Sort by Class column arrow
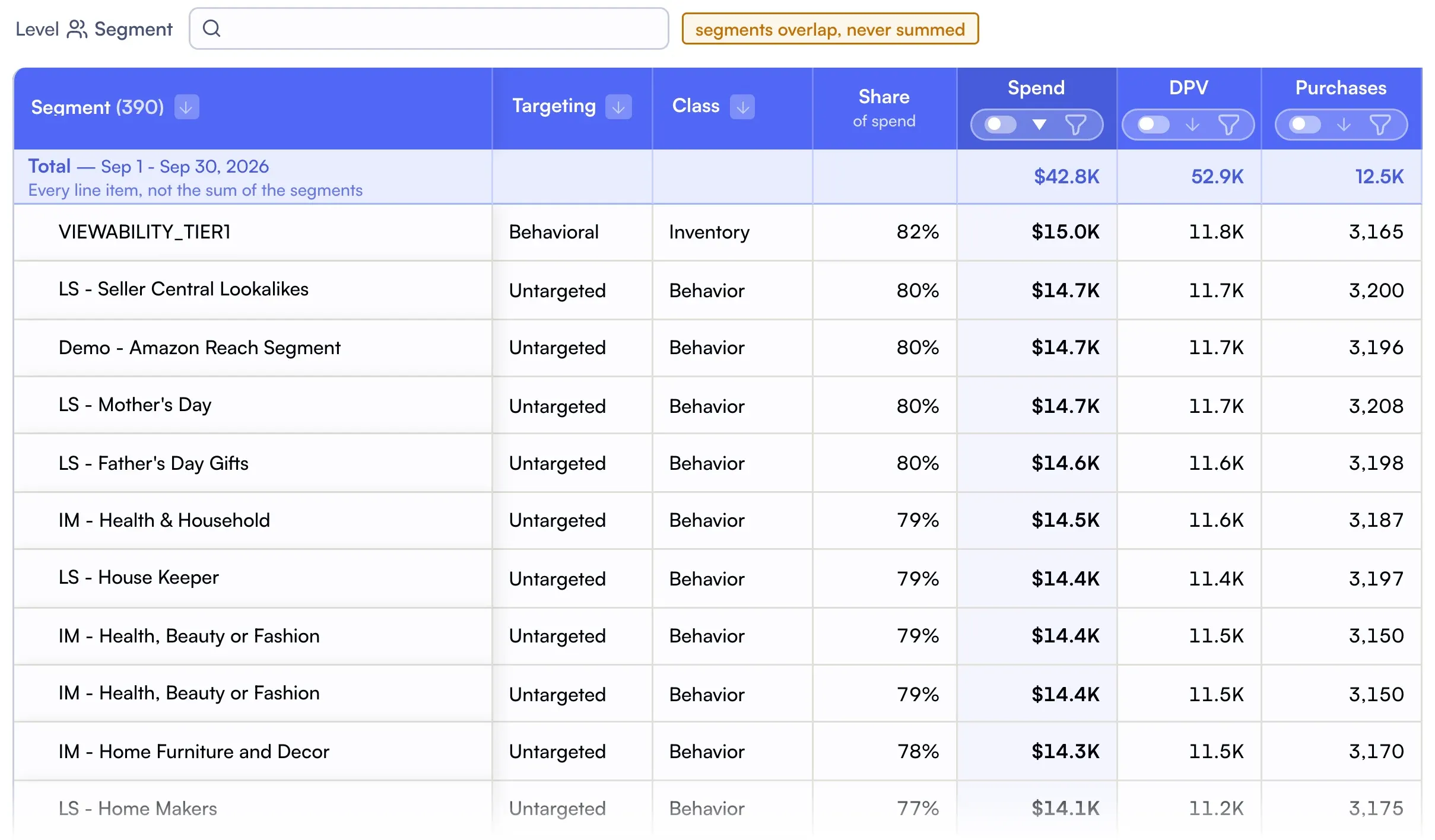 [742, 107]
